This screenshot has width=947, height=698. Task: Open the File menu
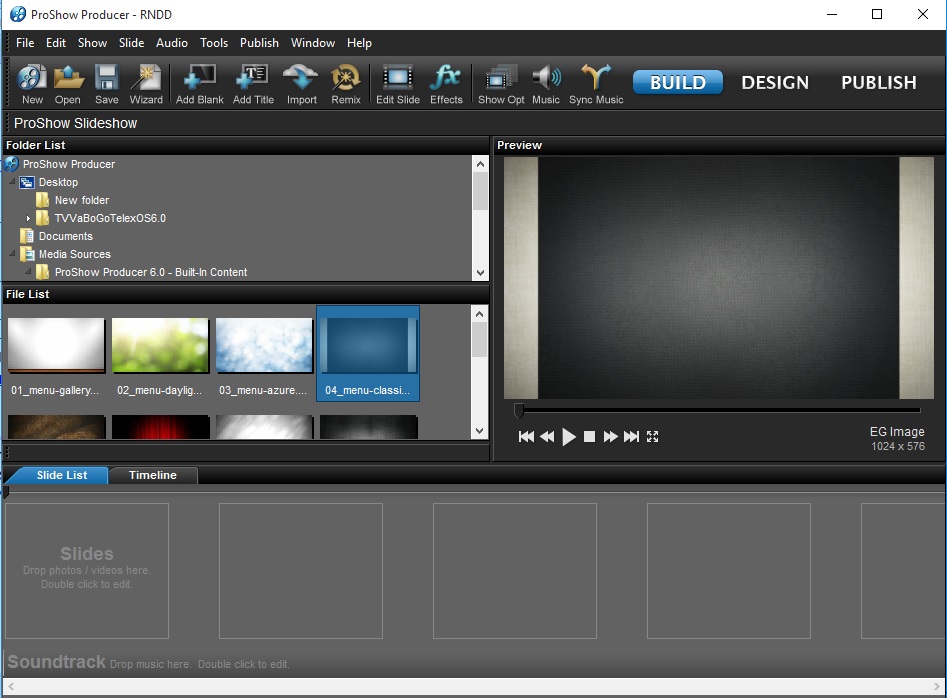click(25, 43)
